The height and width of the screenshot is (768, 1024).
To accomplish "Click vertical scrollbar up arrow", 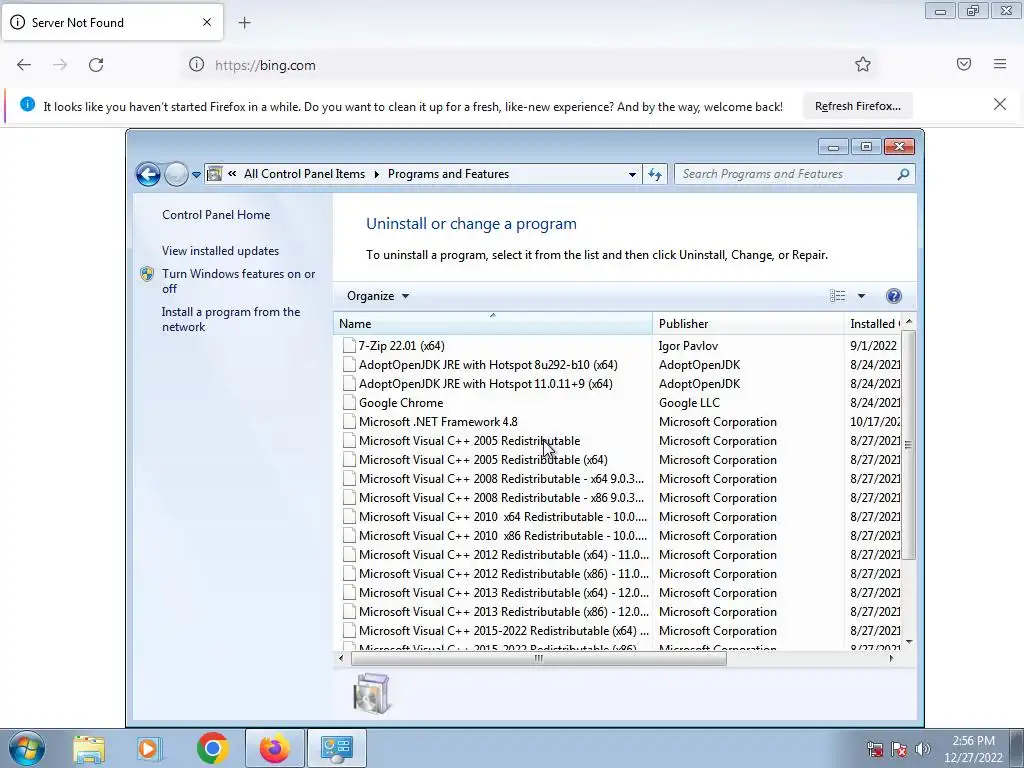I will [x=908, y=322].
